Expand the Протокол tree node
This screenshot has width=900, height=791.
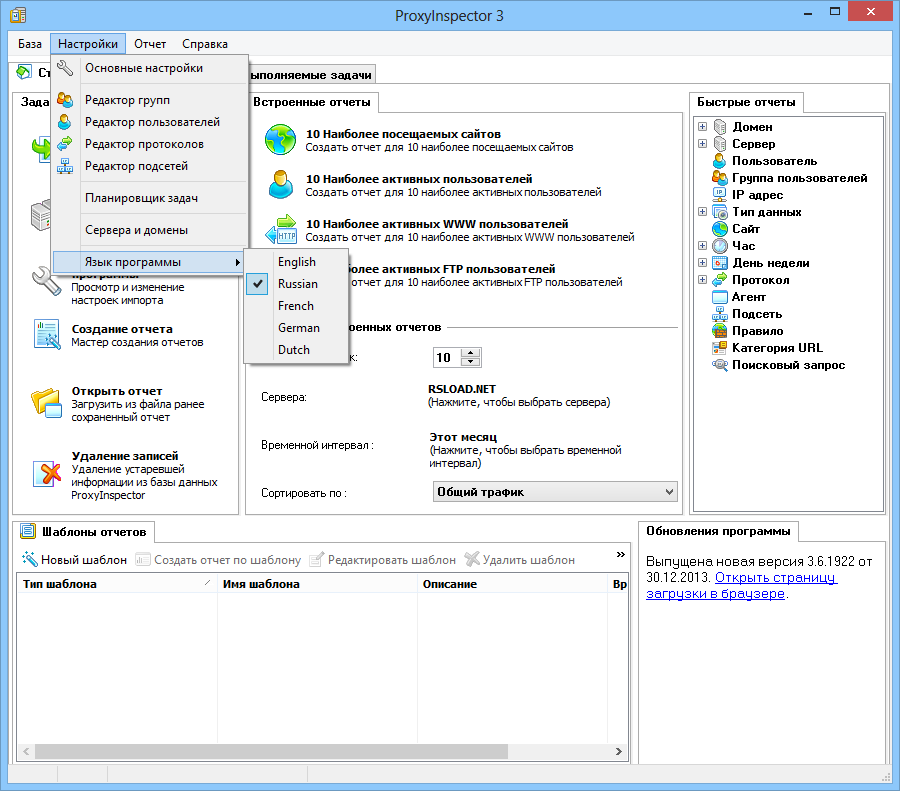pos(703,280)
